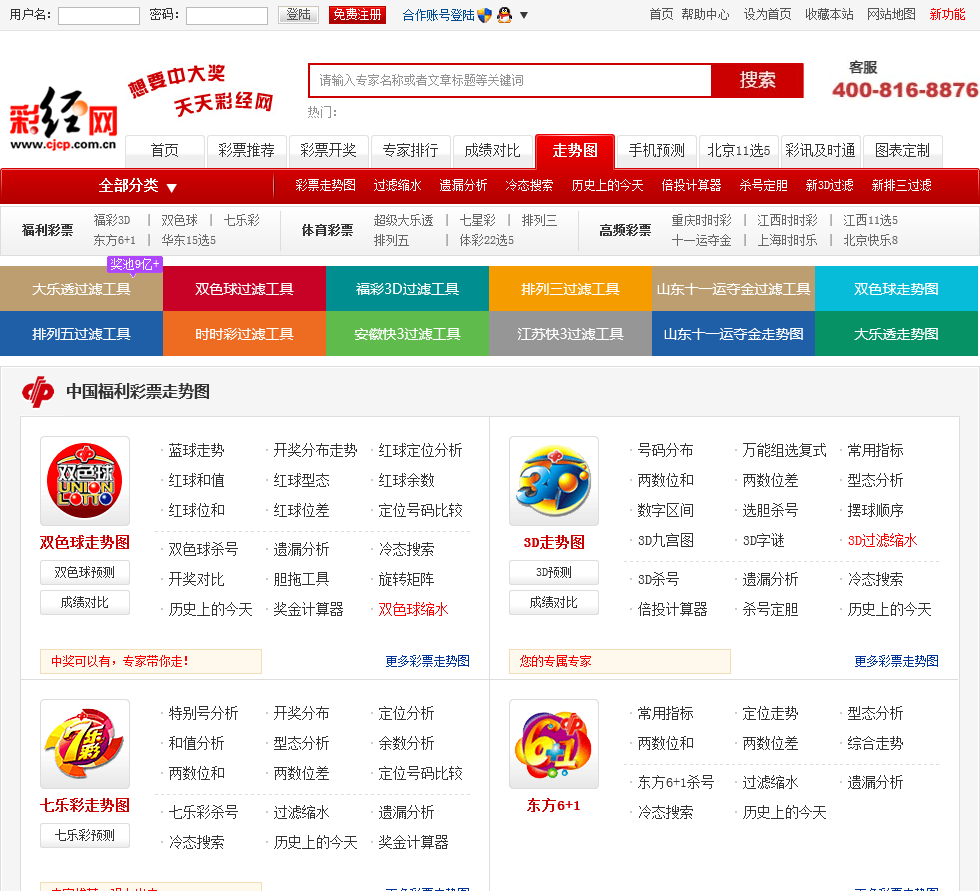Open the cyan 双色球走势图 tile

click(x=896, y=289)
